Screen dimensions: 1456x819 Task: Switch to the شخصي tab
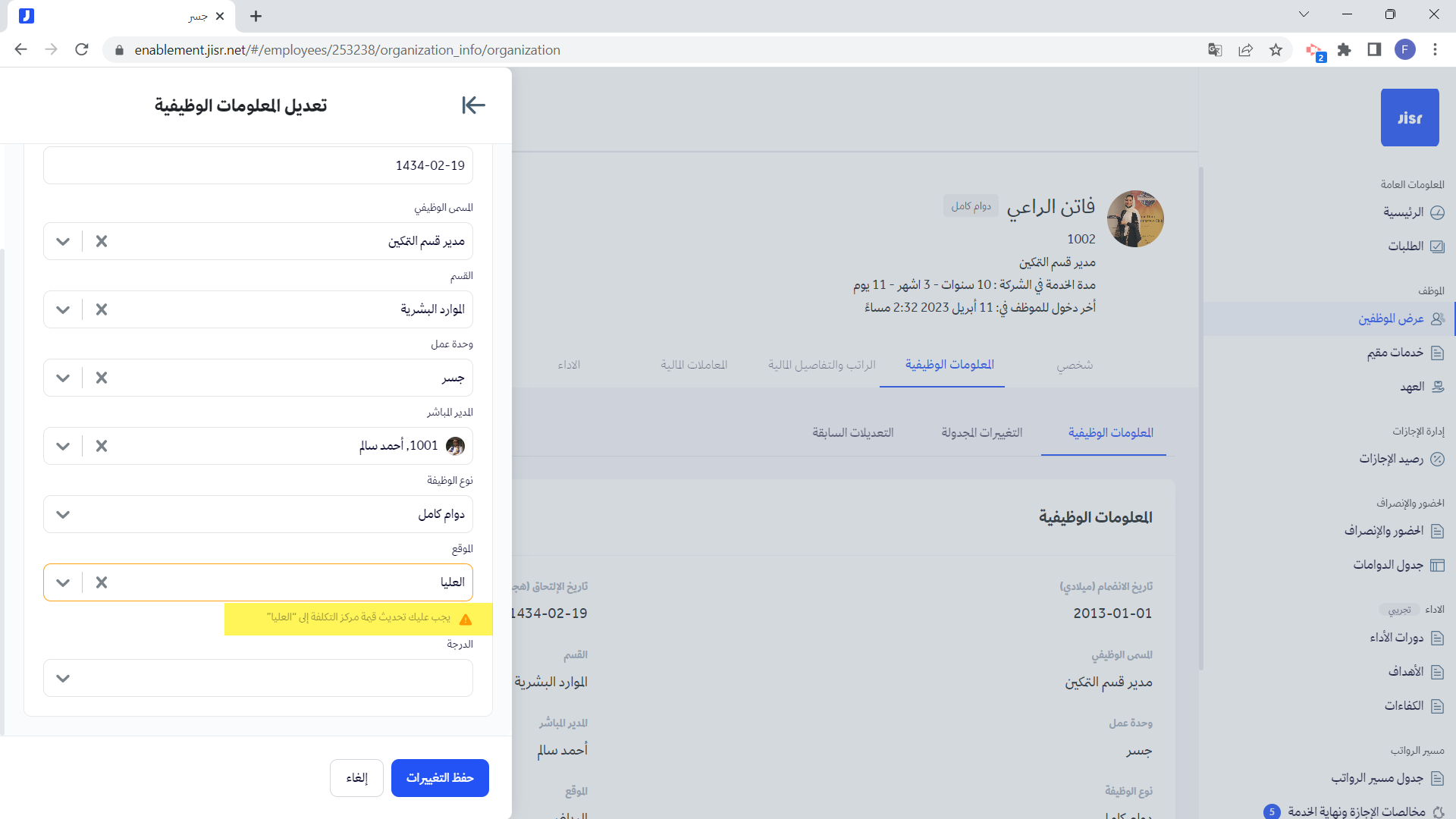tap(1075, 366)
